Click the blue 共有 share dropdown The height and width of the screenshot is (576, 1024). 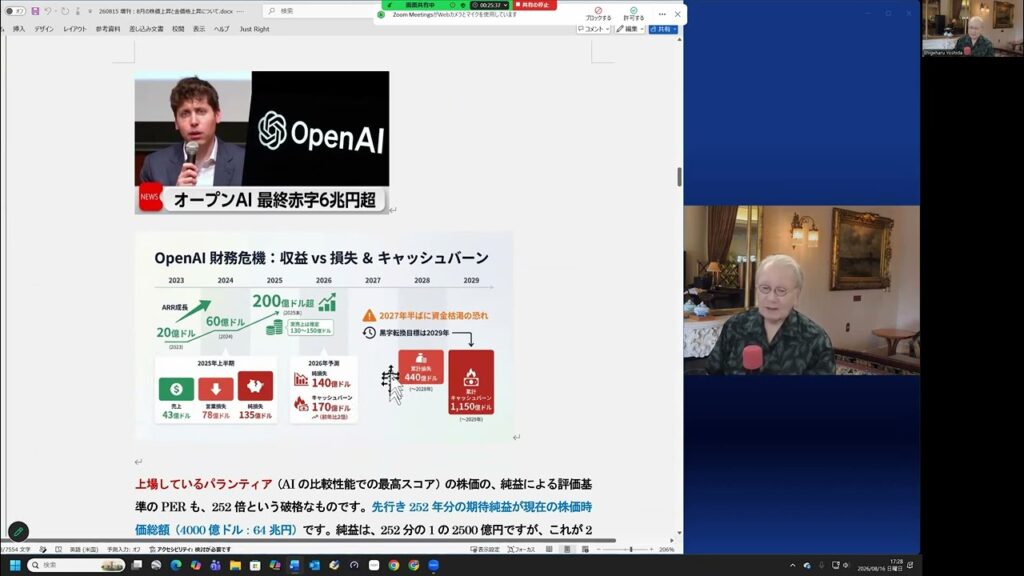click(x=663, y=29)
